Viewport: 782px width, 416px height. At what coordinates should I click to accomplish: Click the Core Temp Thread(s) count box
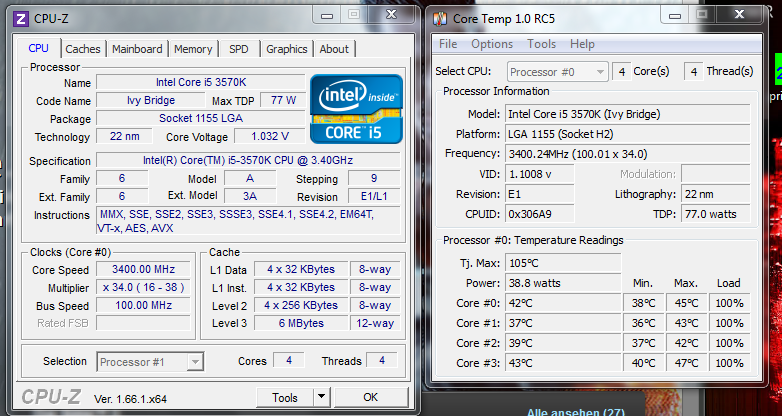point(694,72)
